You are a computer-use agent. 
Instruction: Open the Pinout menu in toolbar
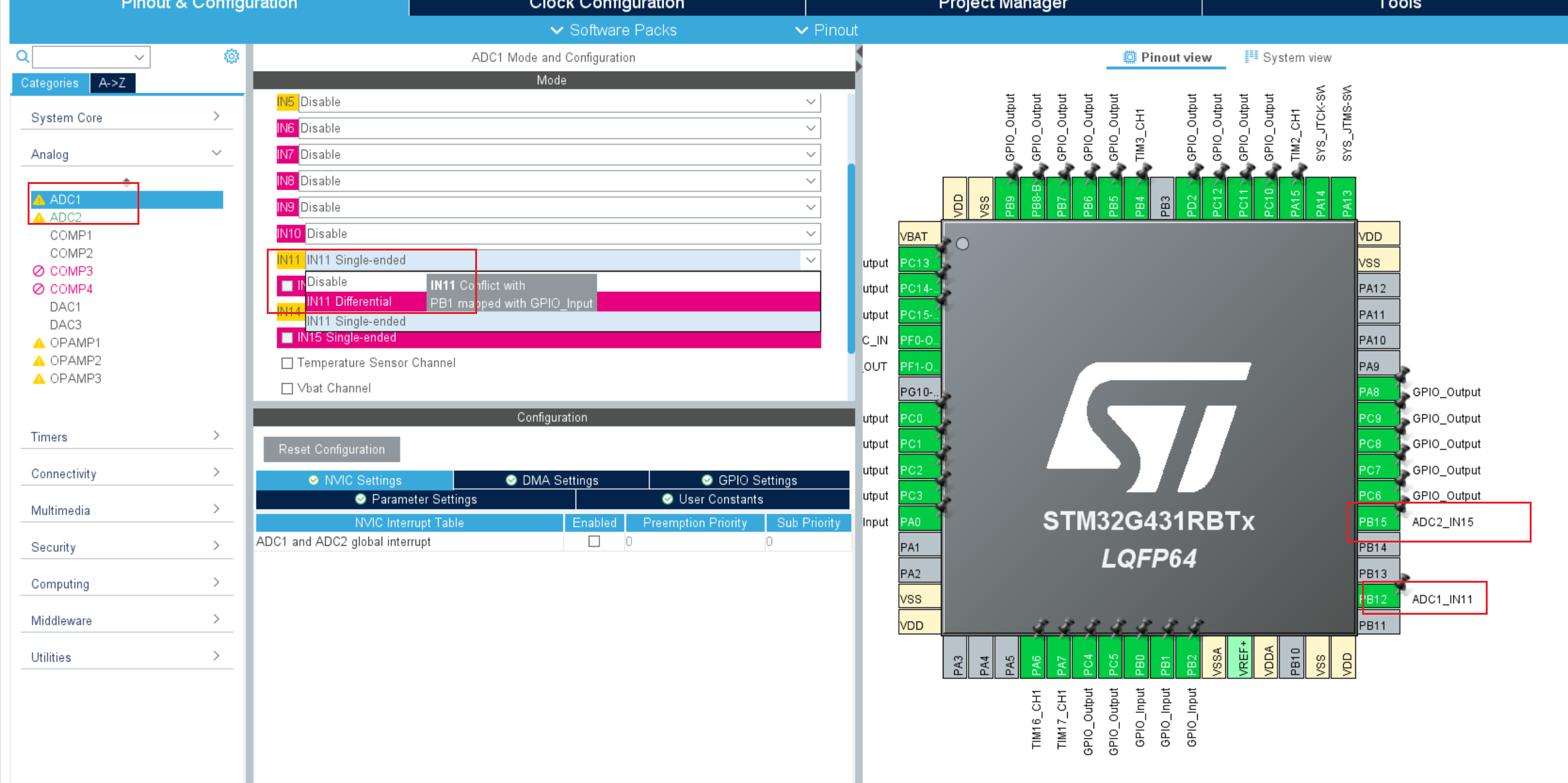click(826, 30)
